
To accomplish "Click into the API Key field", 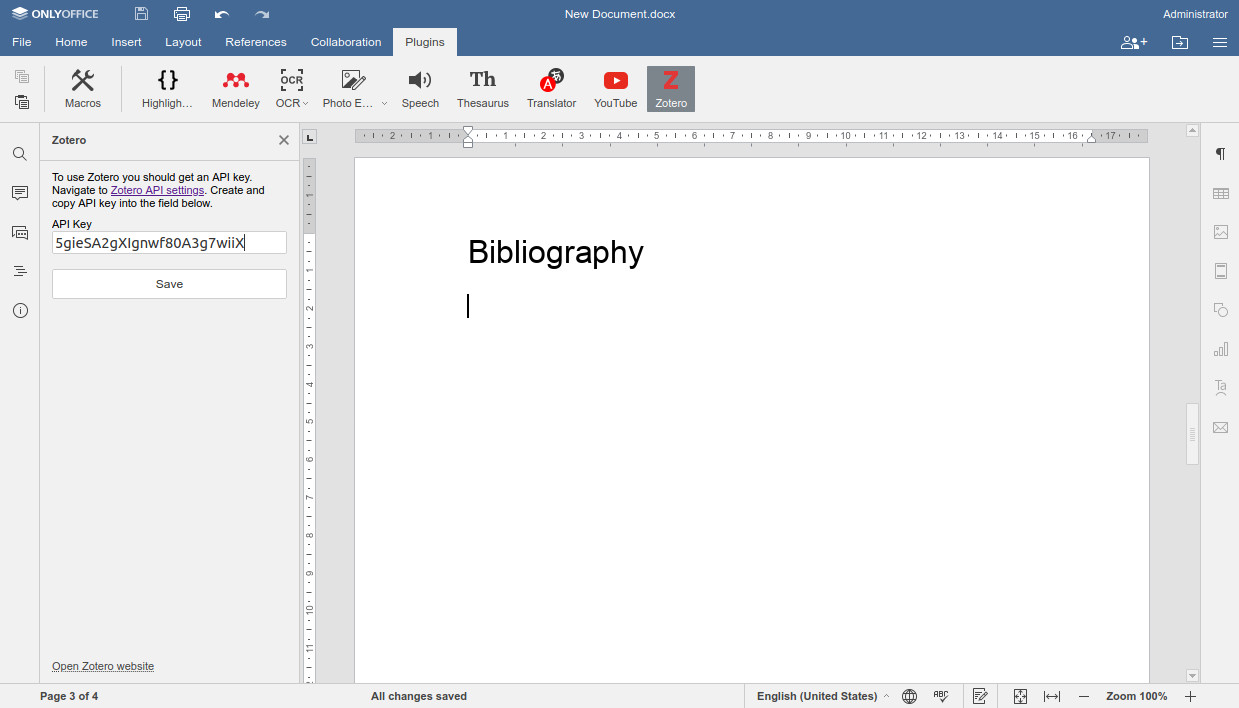I will pos(169,243).
